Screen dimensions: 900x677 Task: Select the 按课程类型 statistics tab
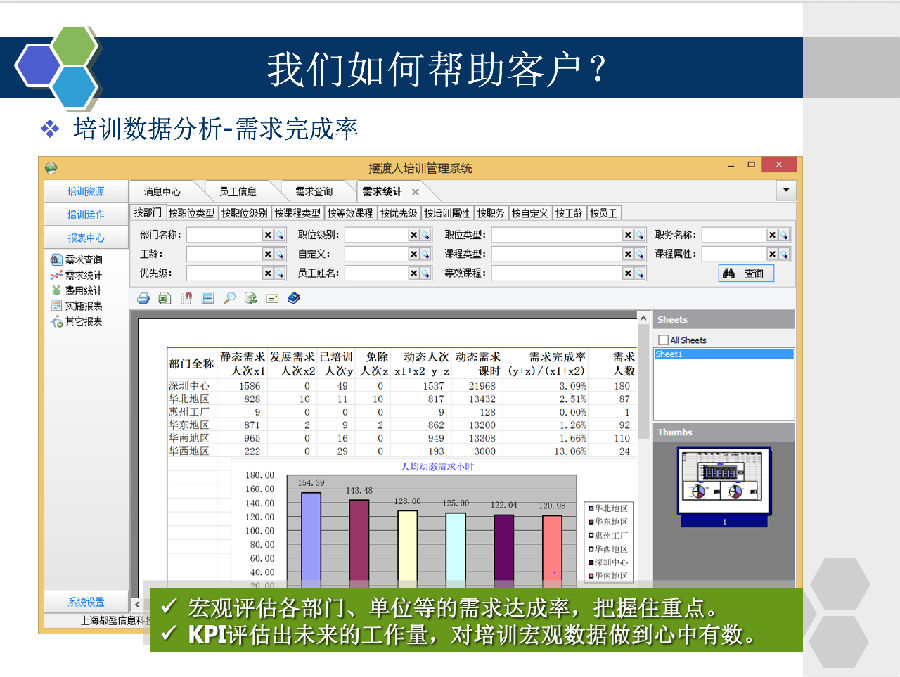click(x=297, y=213)
